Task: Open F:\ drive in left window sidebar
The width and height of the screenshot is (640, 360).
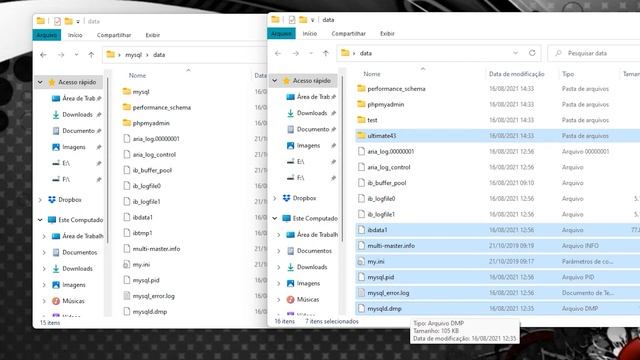Action: click(x=61, y=179)
